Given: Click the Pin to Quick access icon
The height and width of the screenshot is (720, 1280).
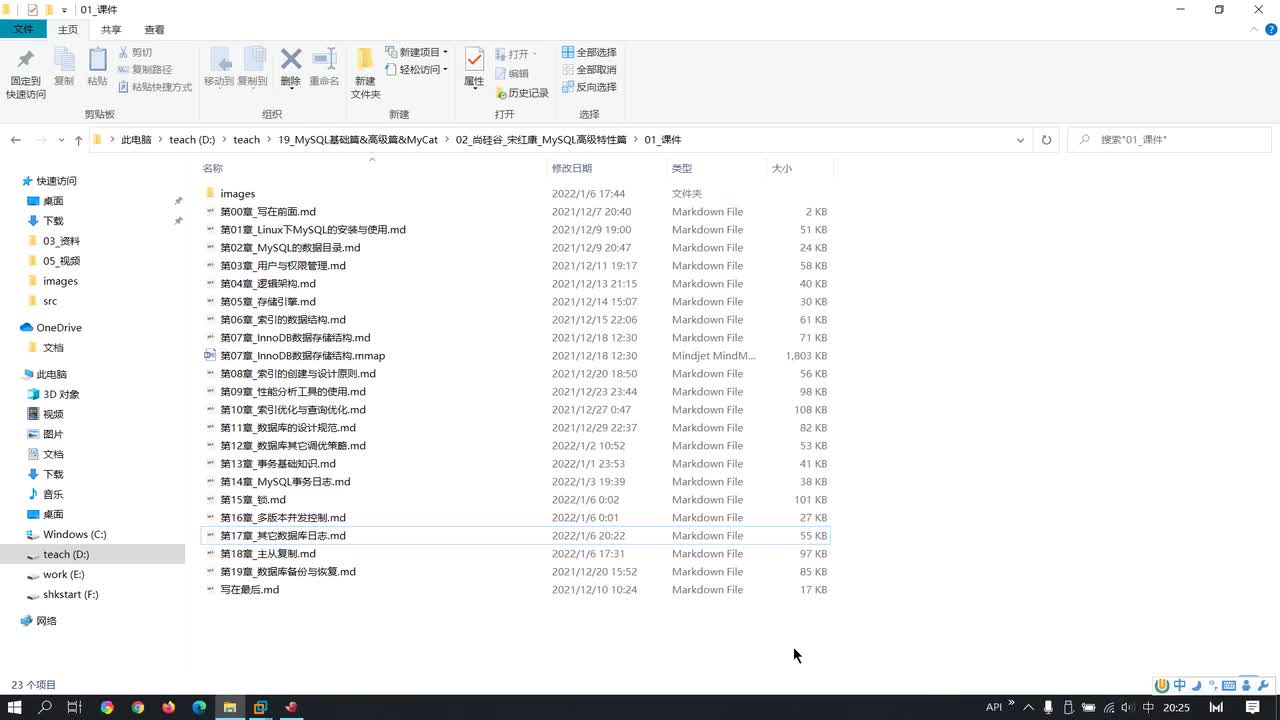Looking at the screenshot, I should (x=26, y=60).
